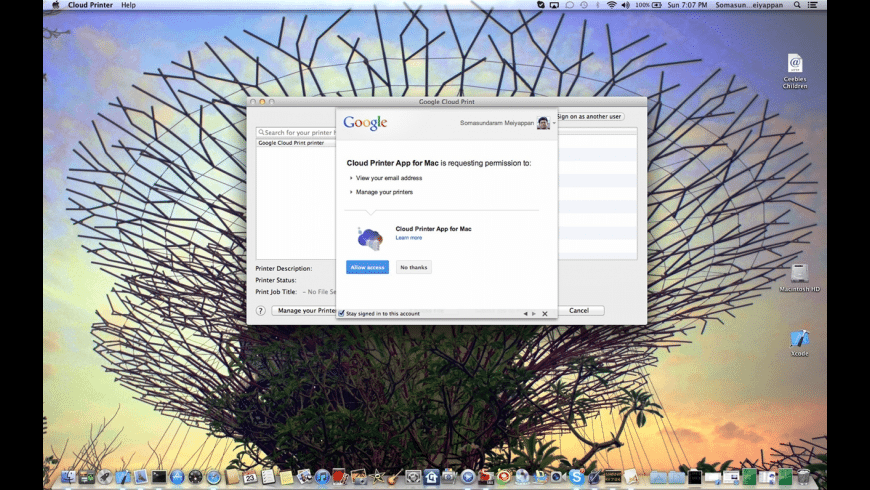Screen dimensions: 870x490
Task: Click the Sun 7:07 PM clock menu
Action: (687, 5)
